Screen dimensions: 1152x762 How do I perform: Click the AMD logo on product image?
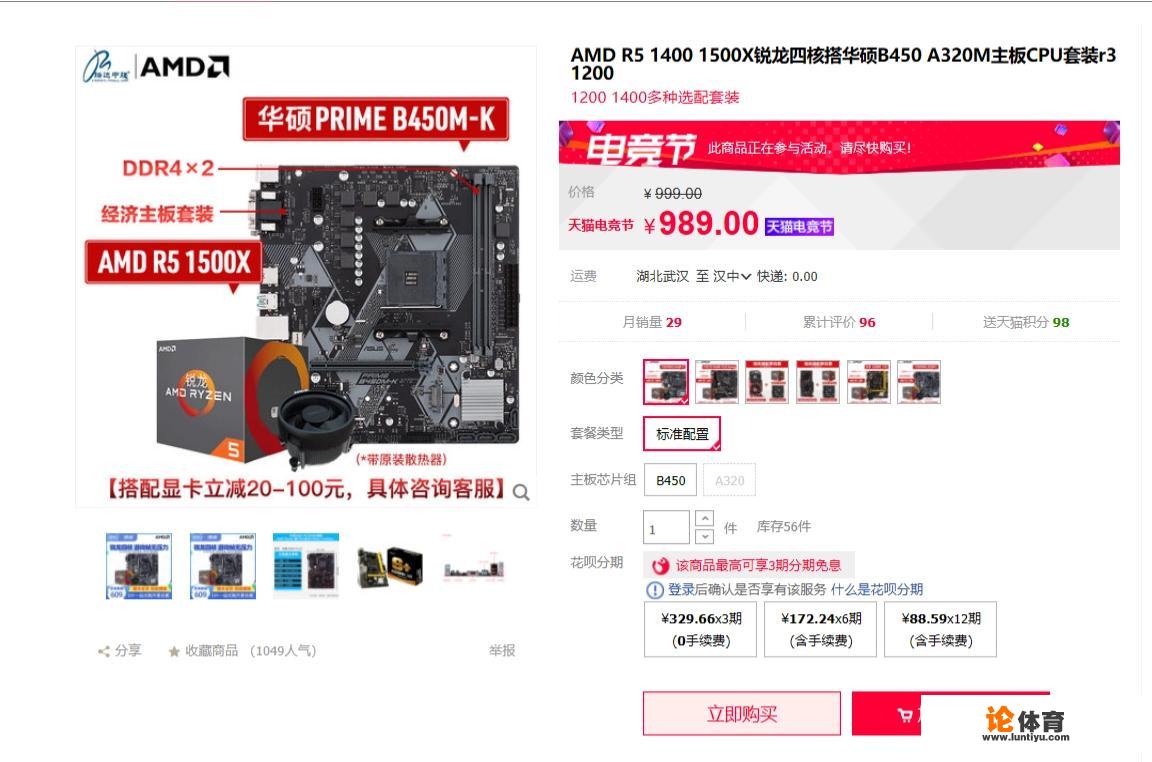pos(184,67)
